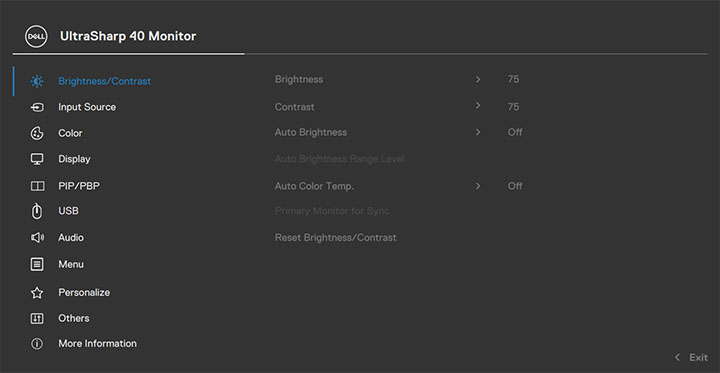
Task: Expand the Auto Brightness chevron
Action: click(x=478, y=132)
